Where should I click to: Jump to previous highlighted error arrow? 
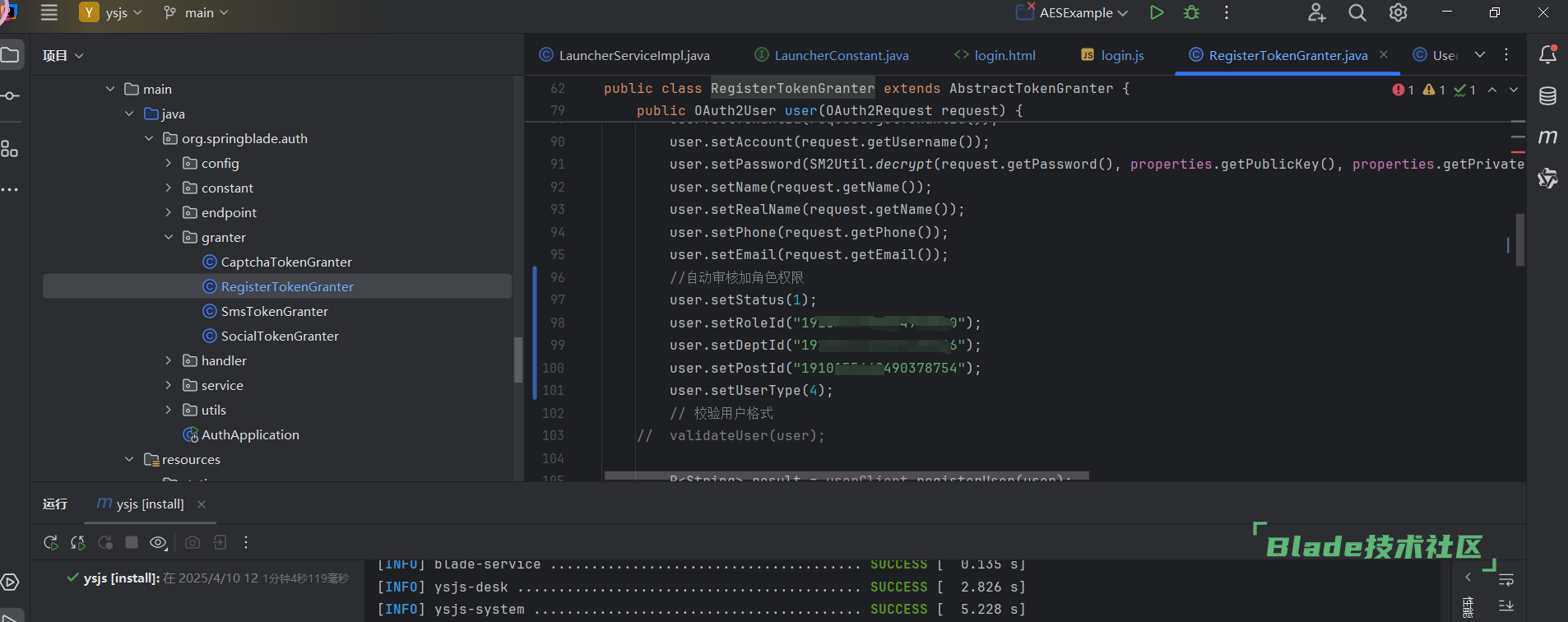tap(1492, 90)
